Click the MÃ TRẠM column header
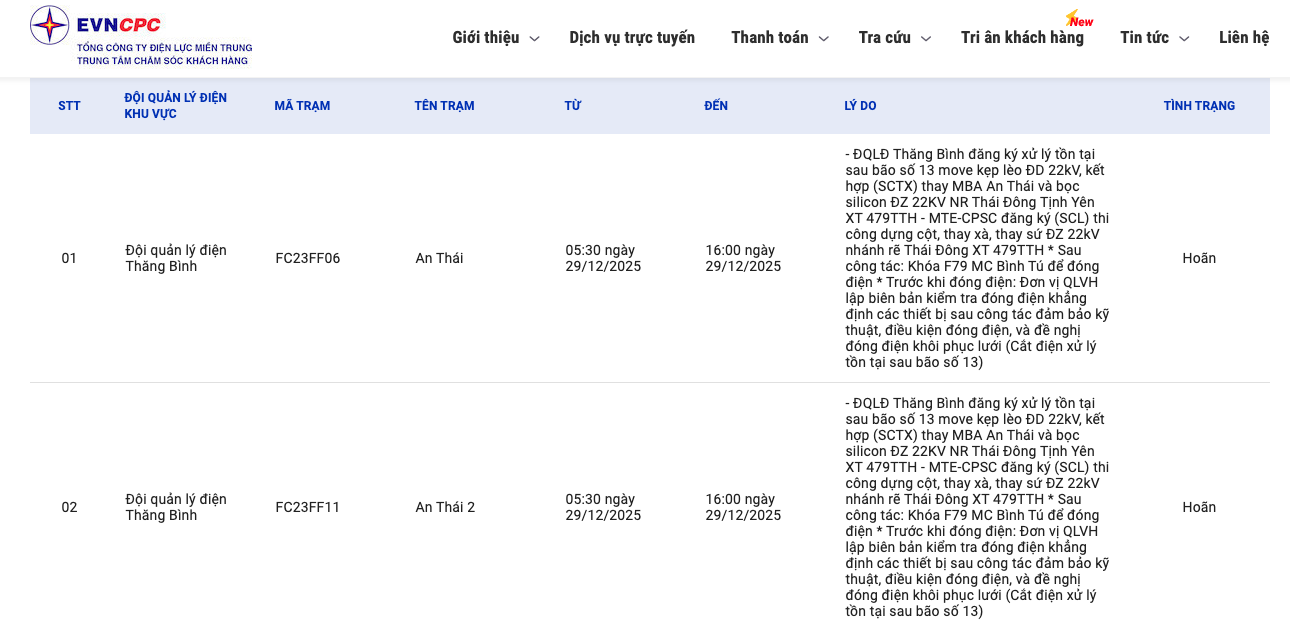The image size is (1290, 631). coord(302,106)
